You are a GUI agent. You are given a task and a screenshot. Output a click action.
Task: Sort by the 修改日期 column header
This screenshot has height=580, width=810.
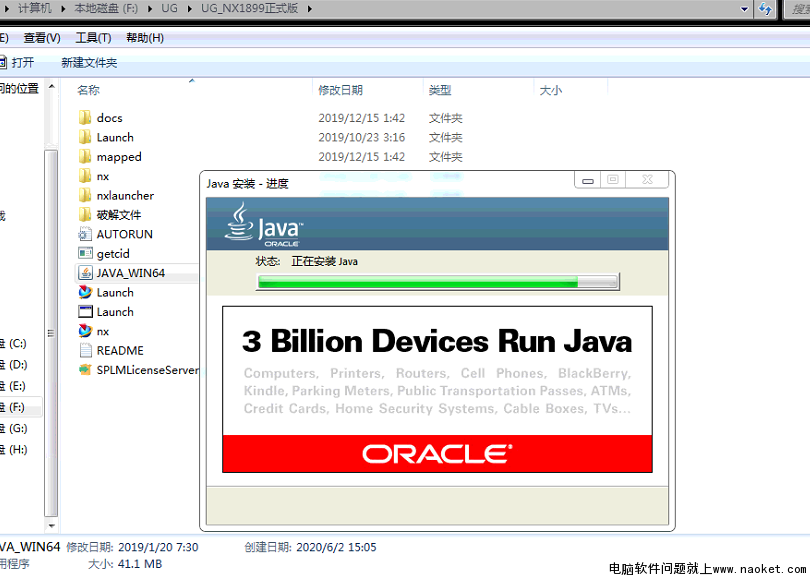pyautogui.click(x=340, y=90)
